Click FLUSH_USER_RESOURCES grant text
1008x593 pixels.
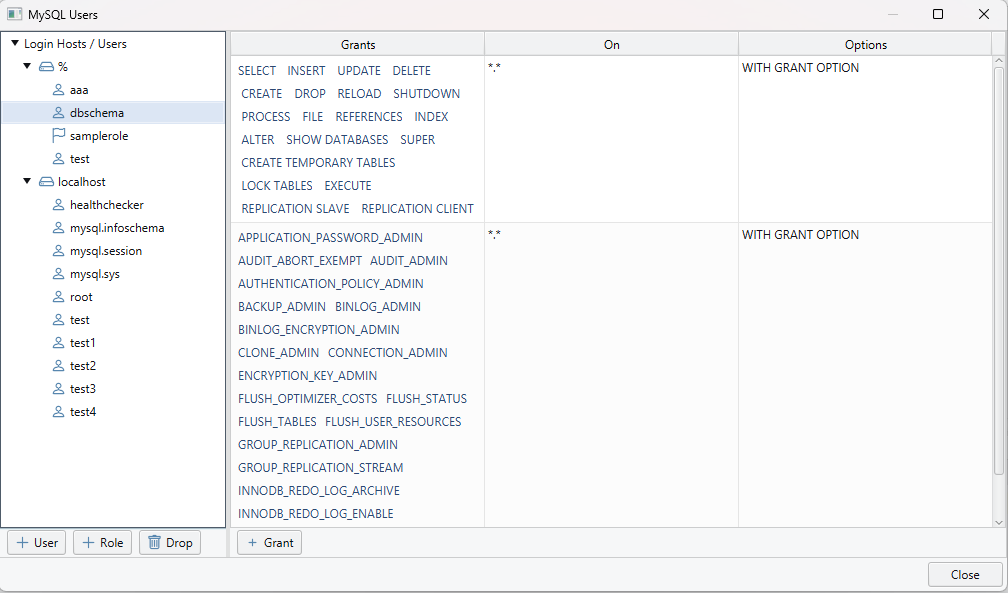coord(393,422)
